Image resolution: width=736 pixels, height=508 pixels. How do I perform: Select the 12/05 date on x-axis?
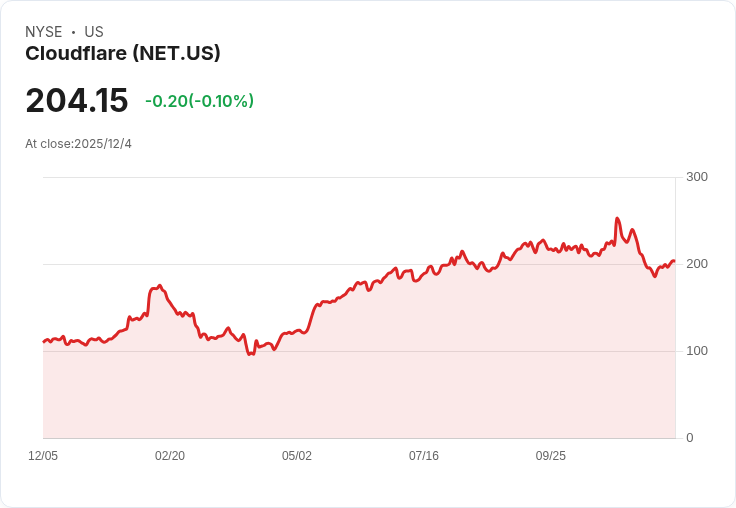click(43, 456)
